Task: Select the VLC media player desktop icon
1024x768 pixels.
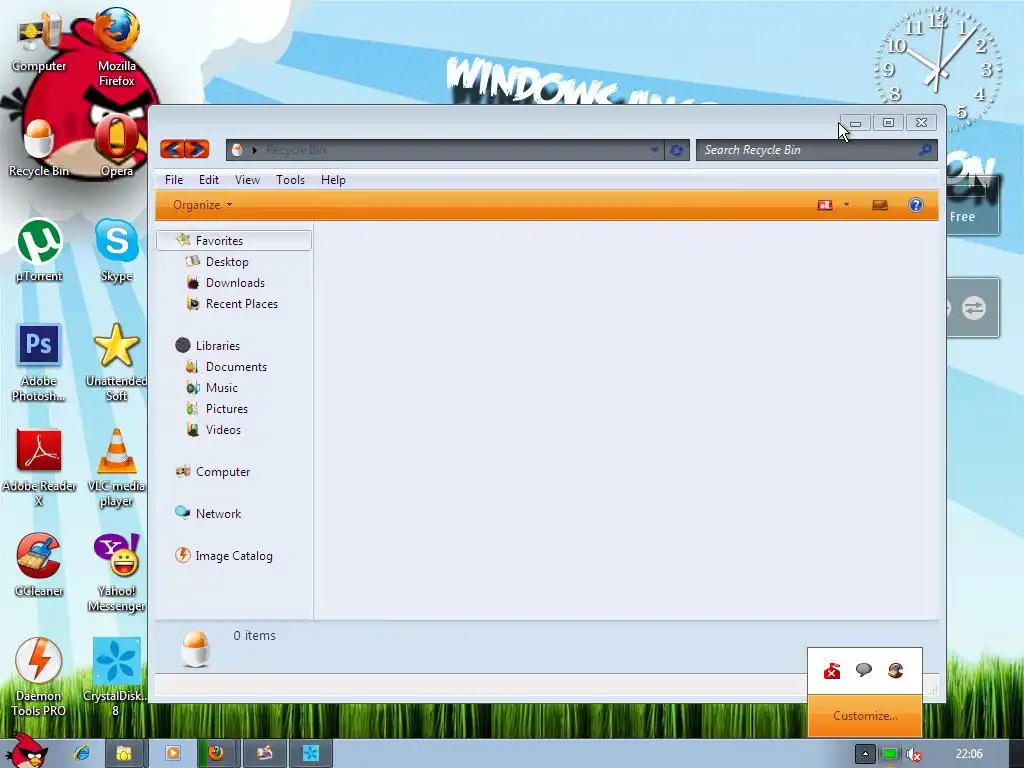Action: coord(117,468)
